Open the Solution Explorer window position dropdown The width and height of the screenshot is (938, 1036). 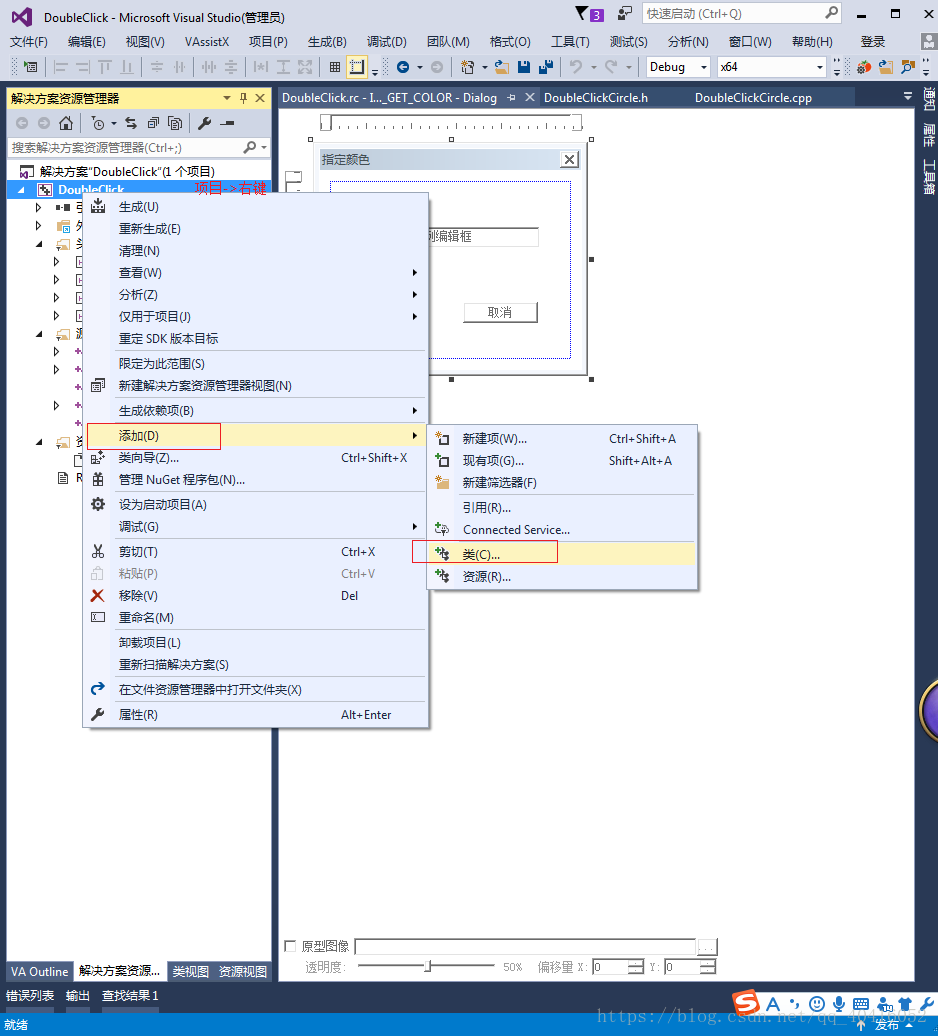pos(227,98)
